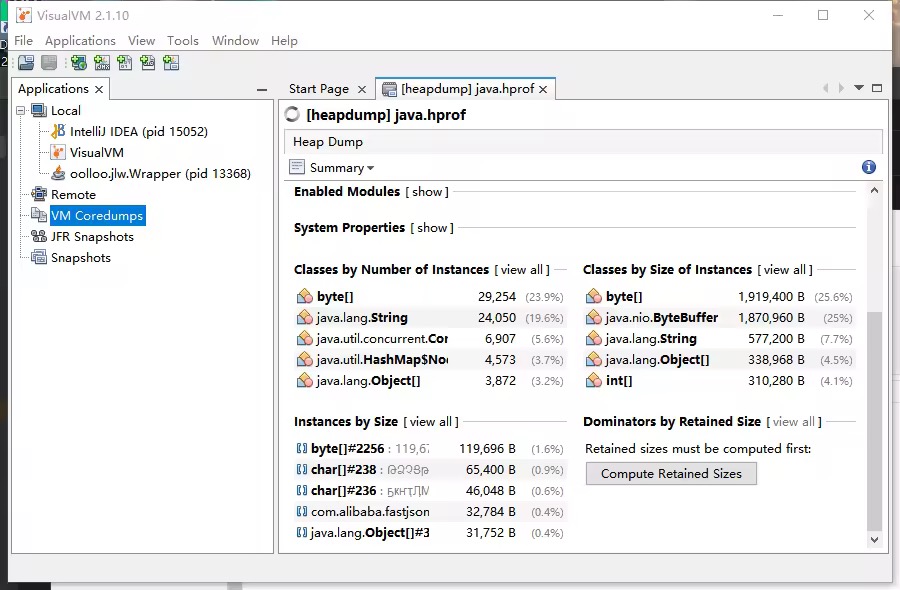Minimize the Applications panel
The image size is (900, 590).
(262, 89)
